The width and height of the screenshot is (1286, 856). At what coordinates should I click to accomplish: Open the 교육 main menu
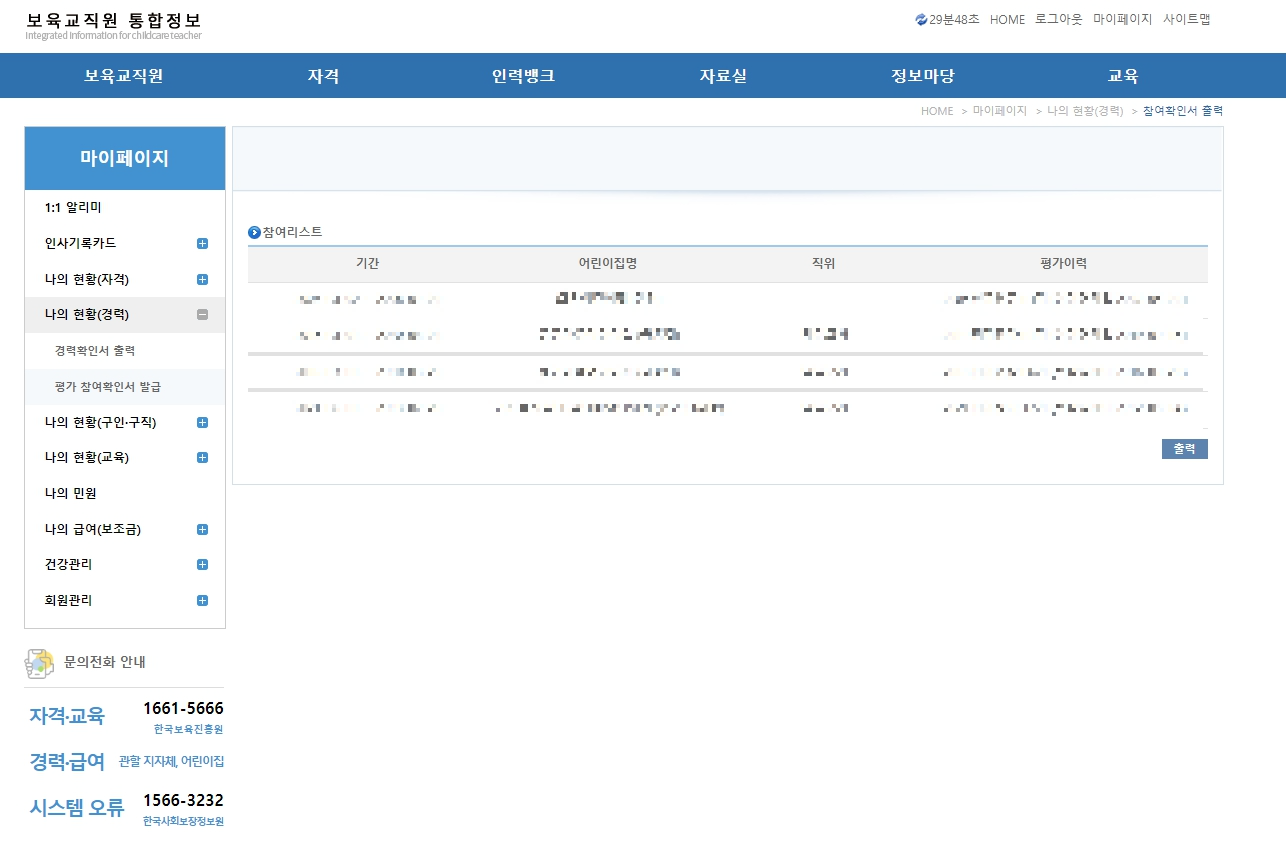[x=1123, y=76]
